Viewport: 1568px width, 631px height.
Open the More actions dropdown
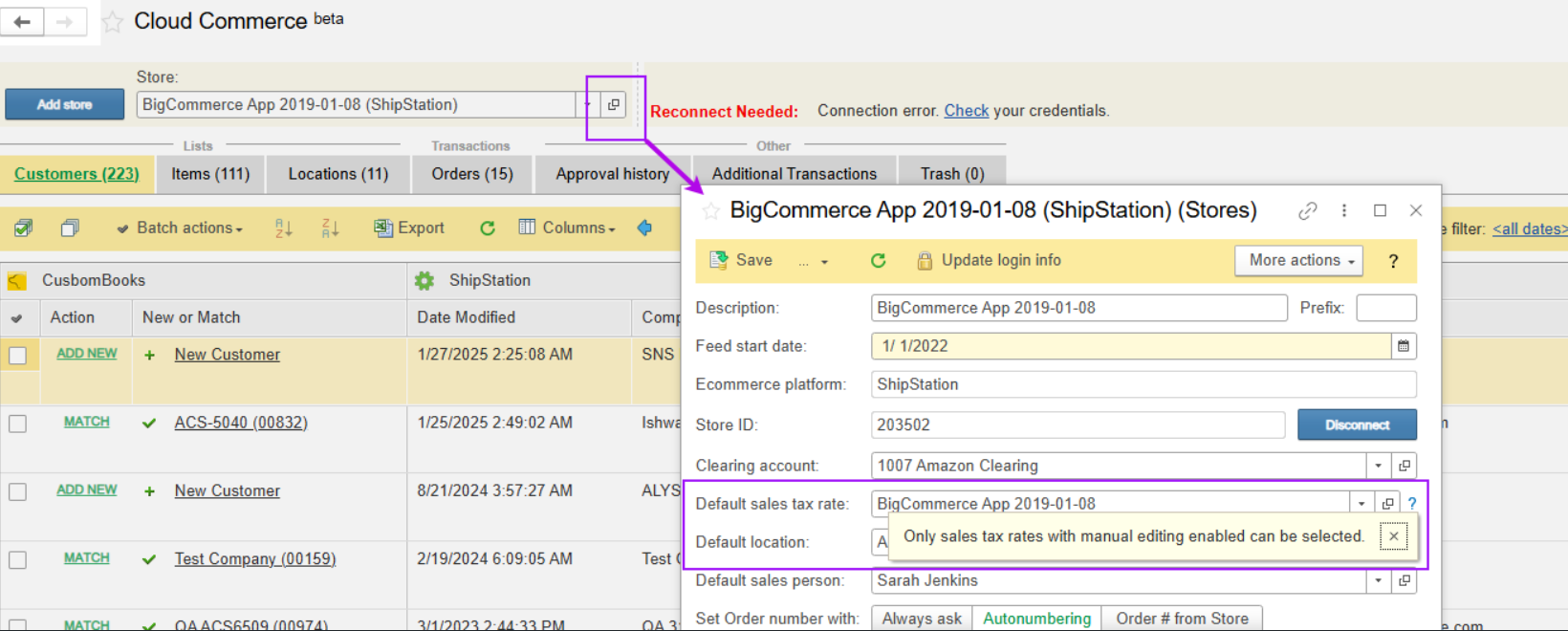click(x=1297, y=261)
